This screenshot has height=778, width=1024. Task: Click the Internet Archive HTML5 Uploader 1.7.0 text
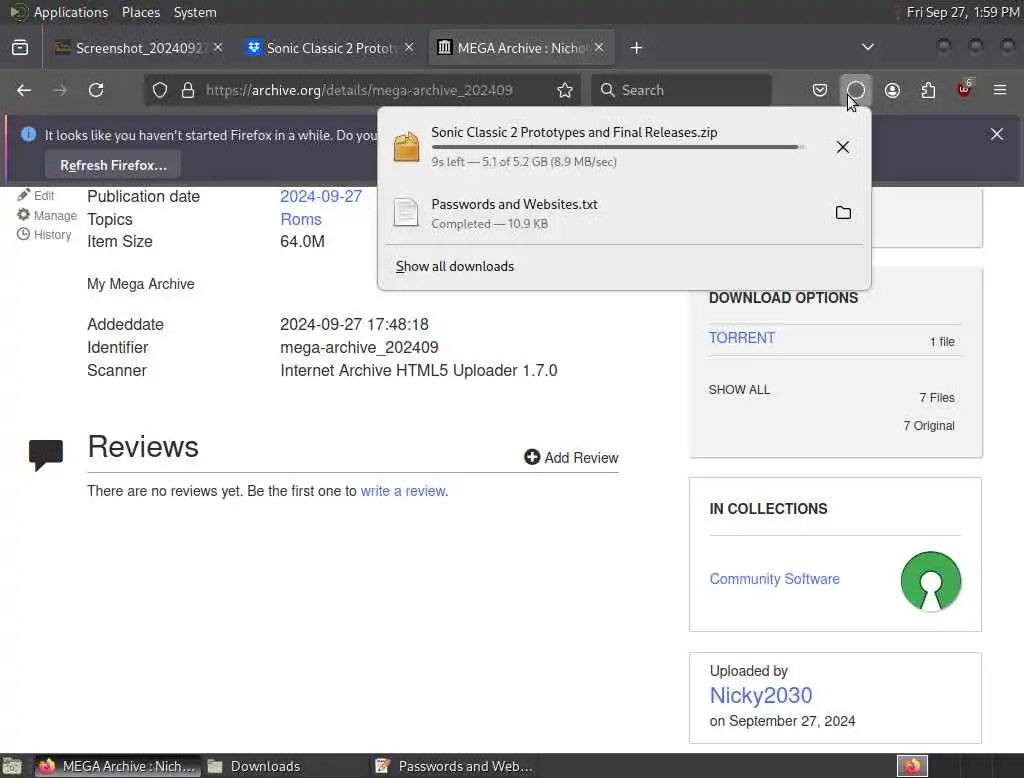pos(419,370)
